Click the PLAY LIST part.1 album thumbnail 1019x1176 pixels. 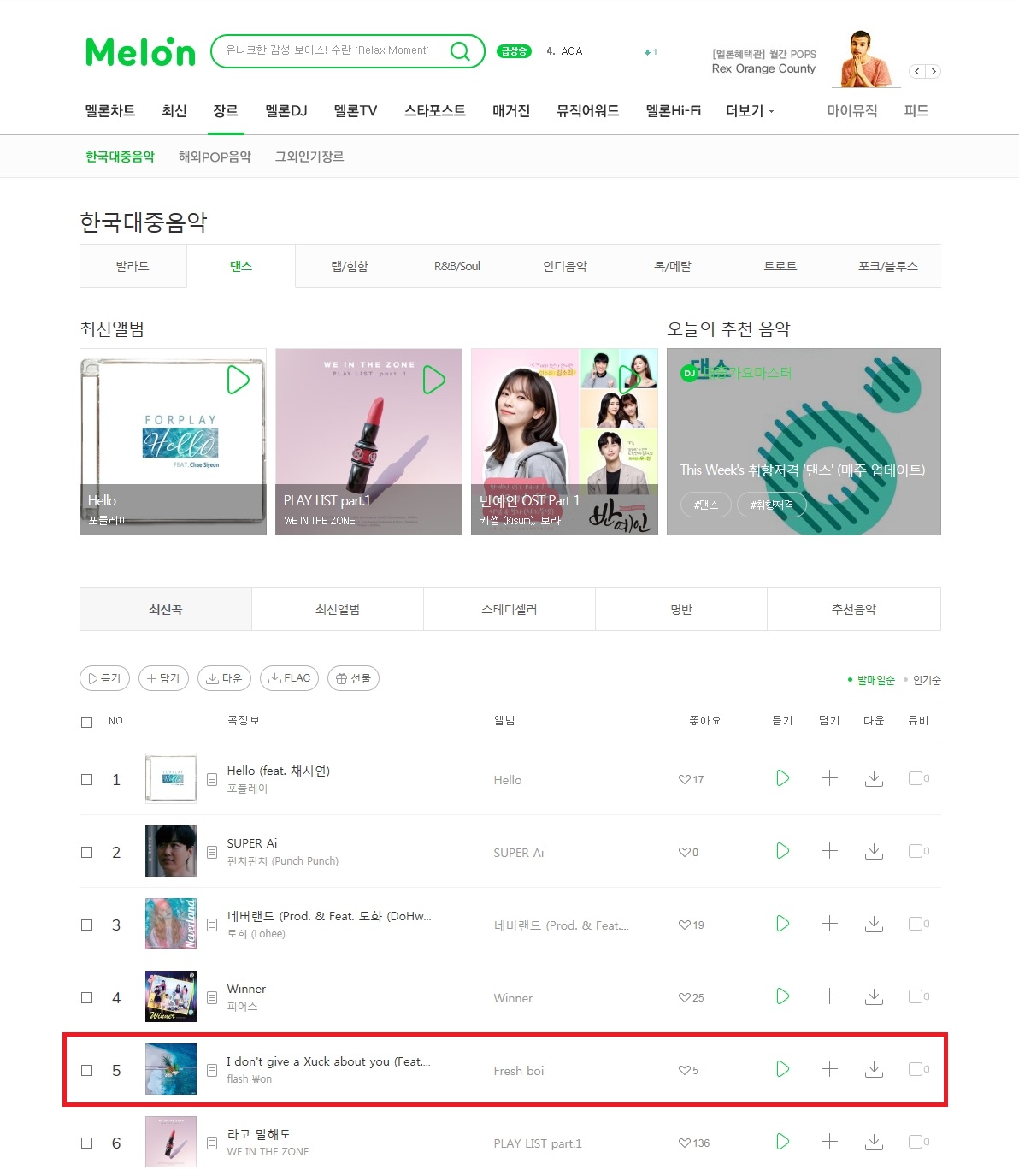pos(368,441)
